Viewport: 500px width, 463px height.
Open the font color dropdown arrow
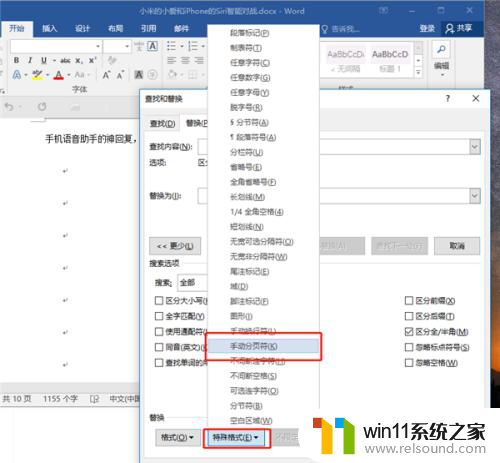pyautogui.click(x=69, y=75)
